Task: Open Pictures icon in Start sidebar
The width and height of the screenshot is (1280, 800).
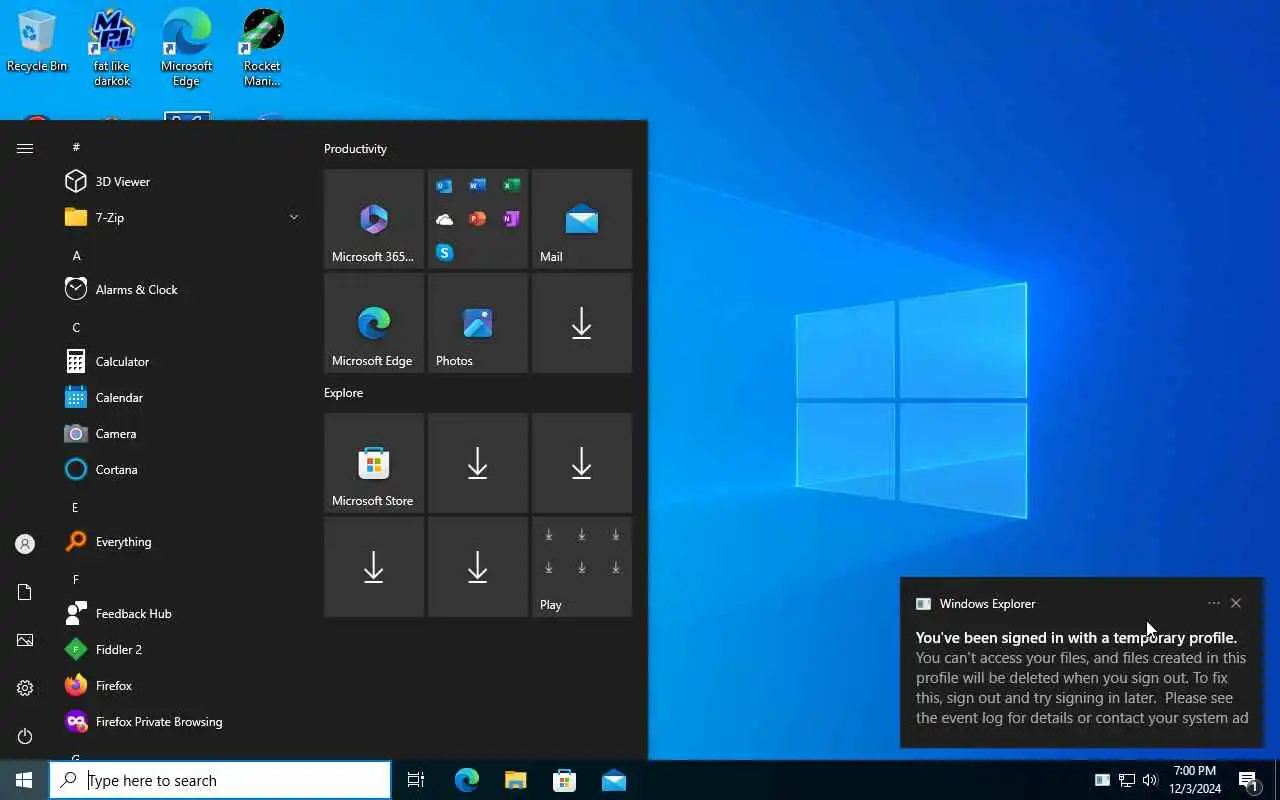Action: pyautogui.click(x=25, y=640)
